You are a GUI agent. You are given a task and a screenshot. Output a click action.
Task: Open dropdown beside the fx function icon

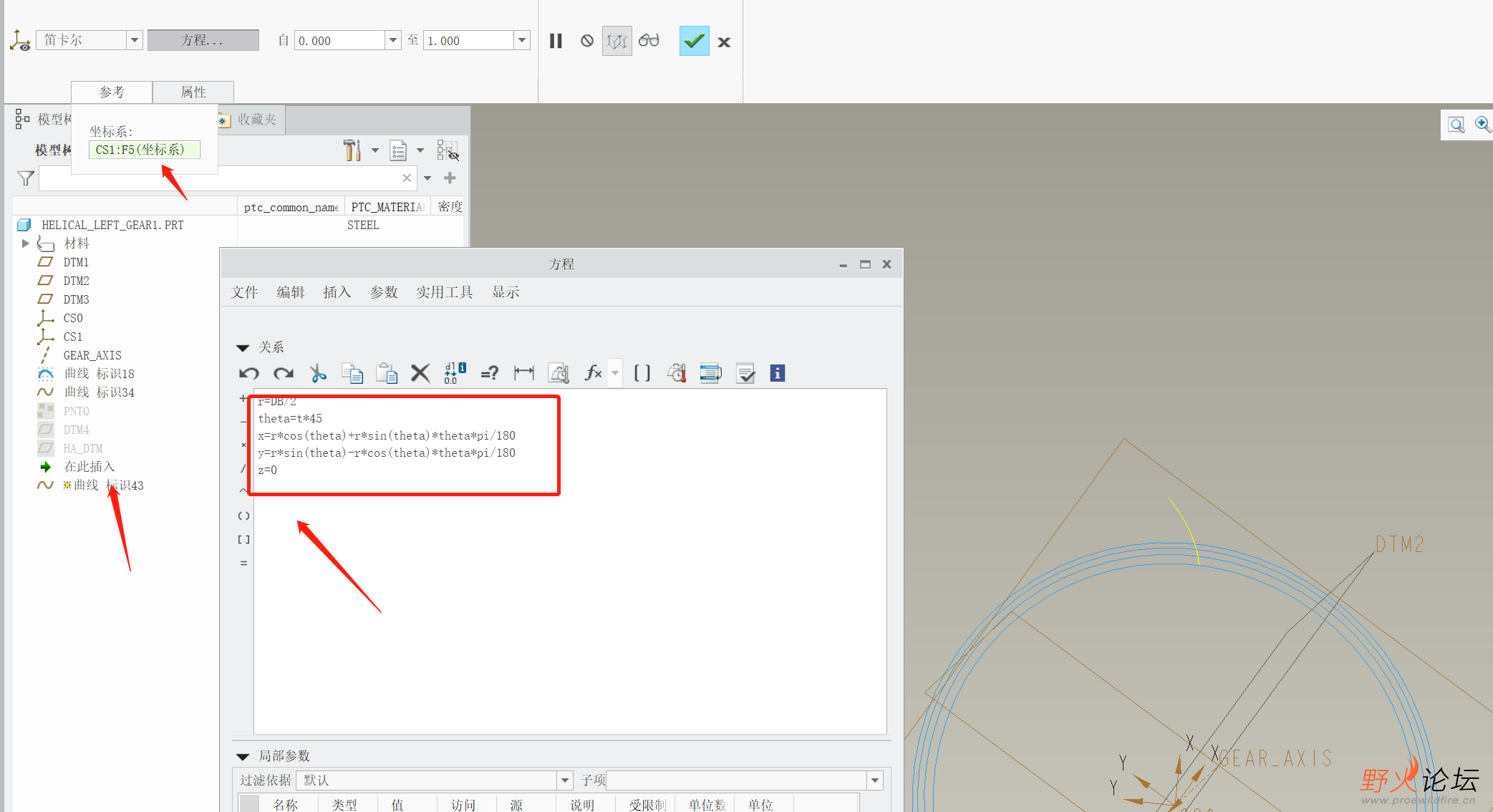615,373
